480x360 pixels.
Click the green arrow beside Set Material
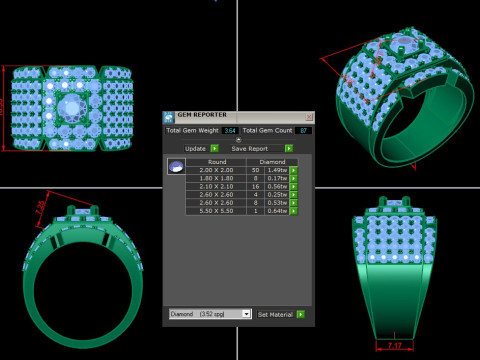[300, 314]
